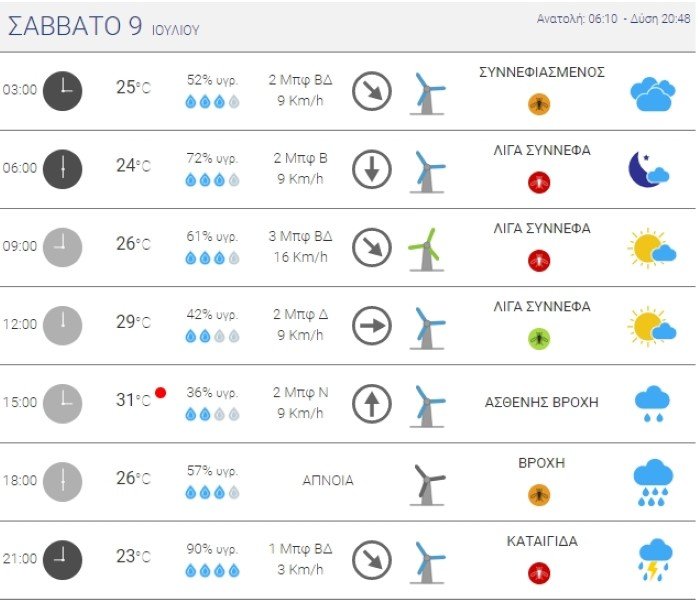Click the green wind turbine at 09:00
The height and width of the screenshot is (600, 698).
pyautogui.click(x=426, y=249)
